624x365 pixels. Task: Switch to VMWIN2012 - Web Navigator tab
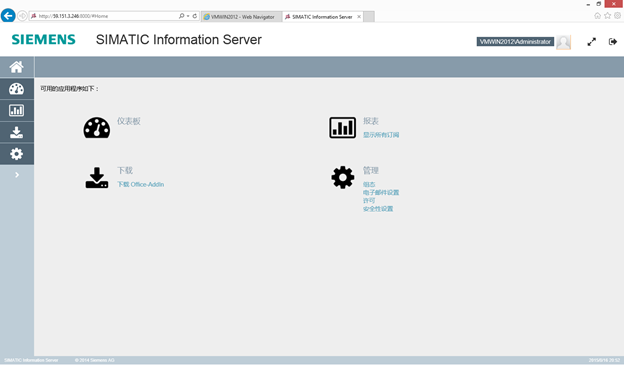click(241, 17)
